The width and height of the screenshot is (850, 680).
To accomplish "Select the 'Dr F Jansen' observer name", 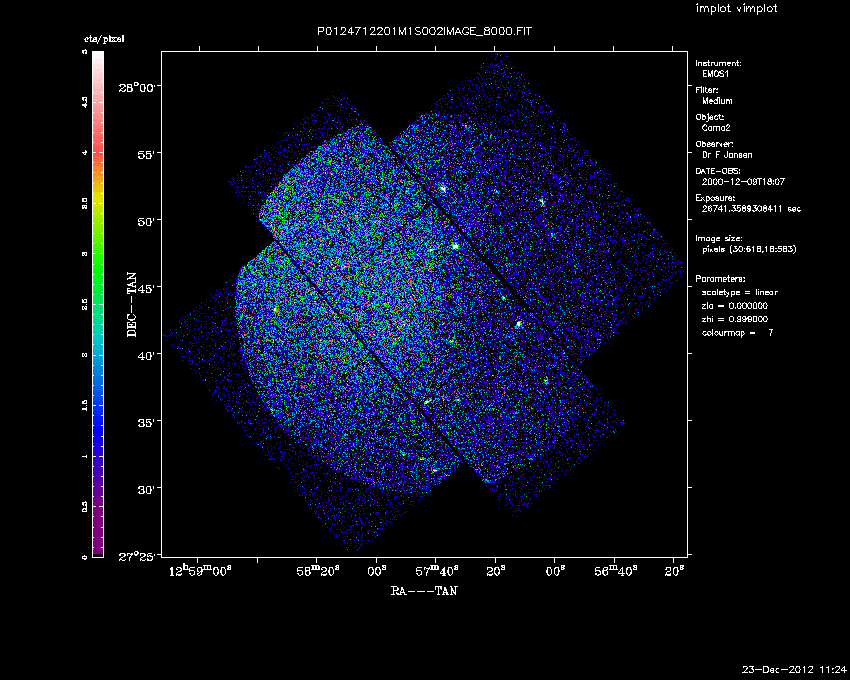I will point(727,155).
